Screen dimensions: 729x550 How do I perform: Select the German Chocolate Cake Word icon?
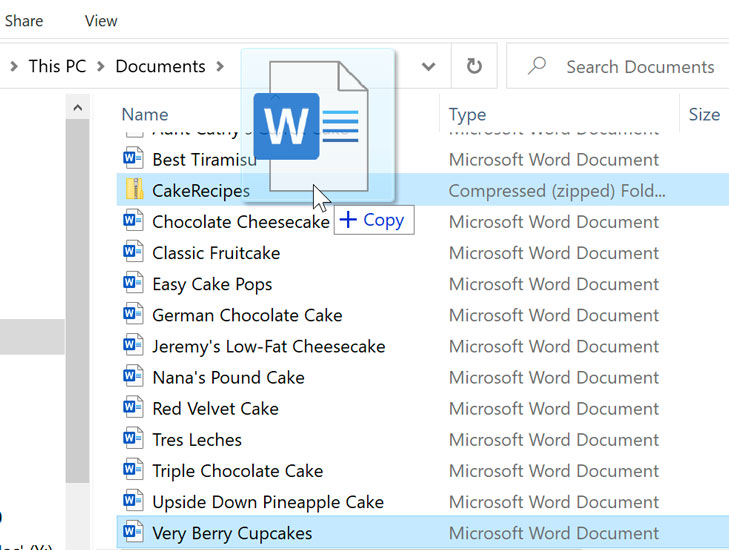(x=133, y=315)
